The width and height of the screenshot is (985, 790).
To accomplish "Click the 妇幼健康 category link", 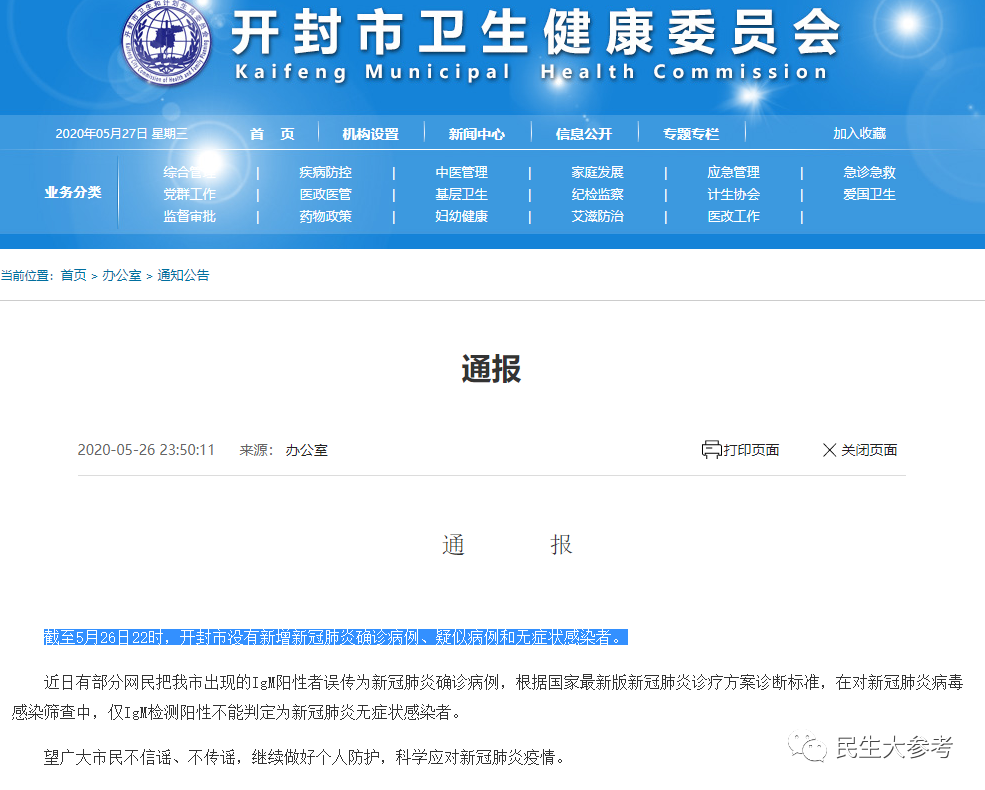I will click(461, 216).
